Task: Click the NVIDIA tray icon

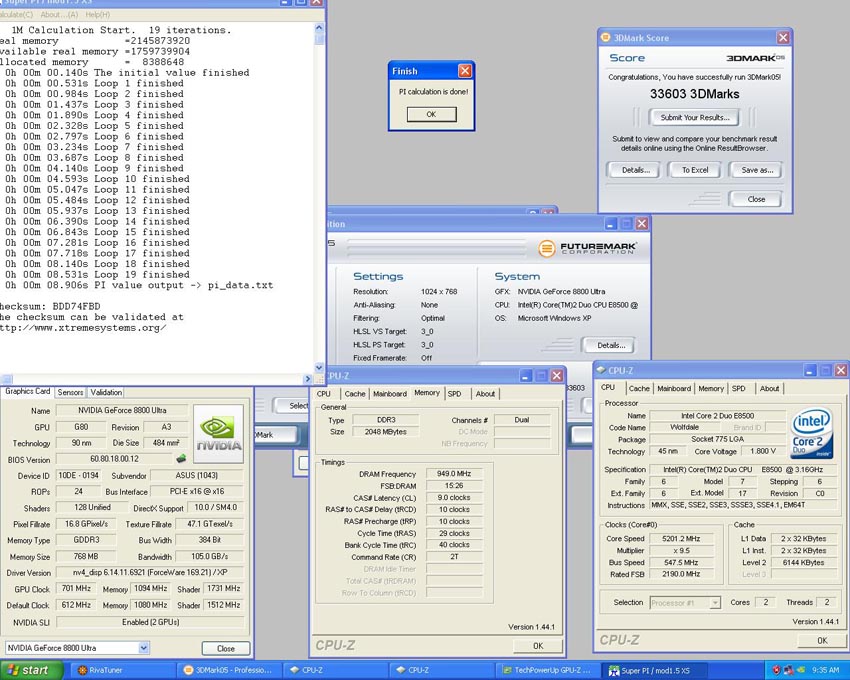Action: tap(800, 670)
